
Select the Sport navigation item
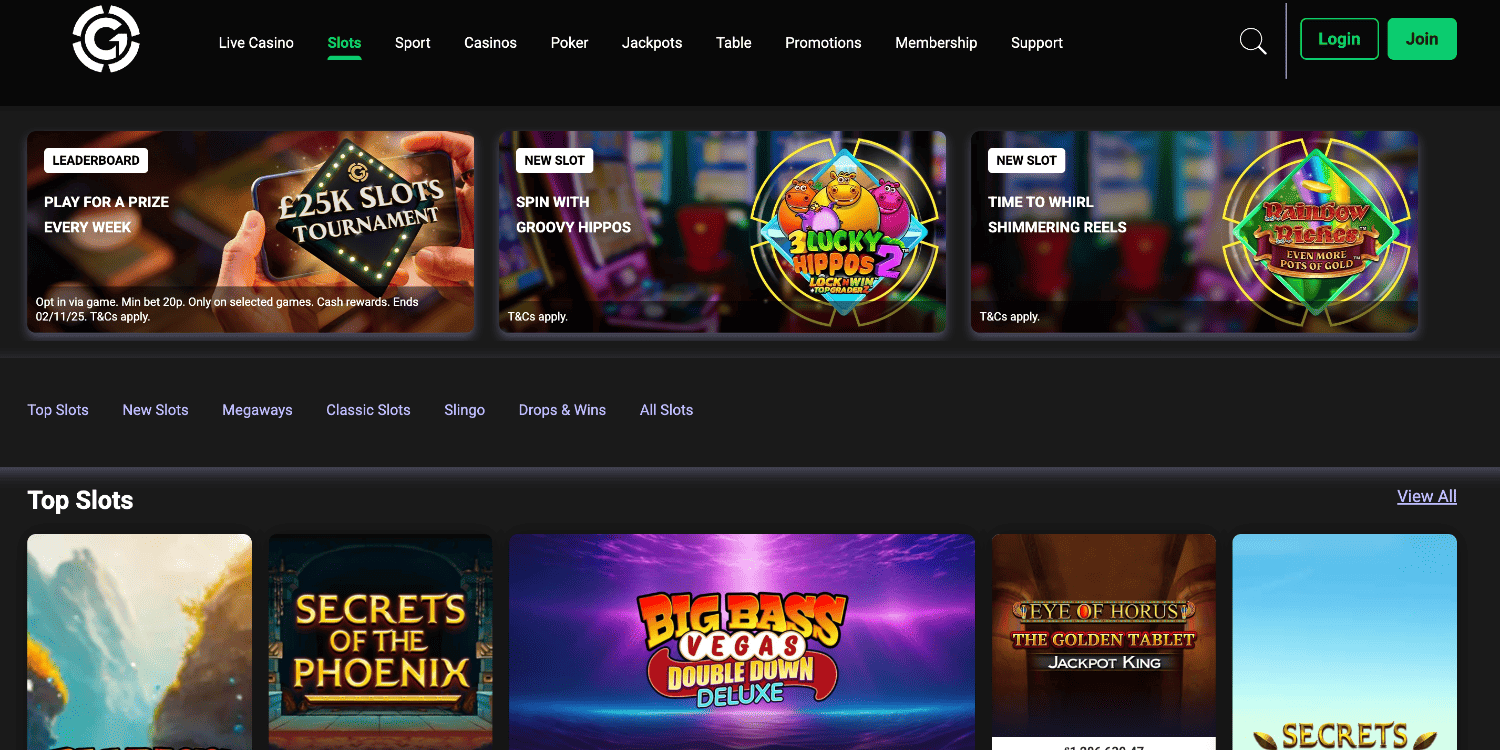(x=412, y=43)
